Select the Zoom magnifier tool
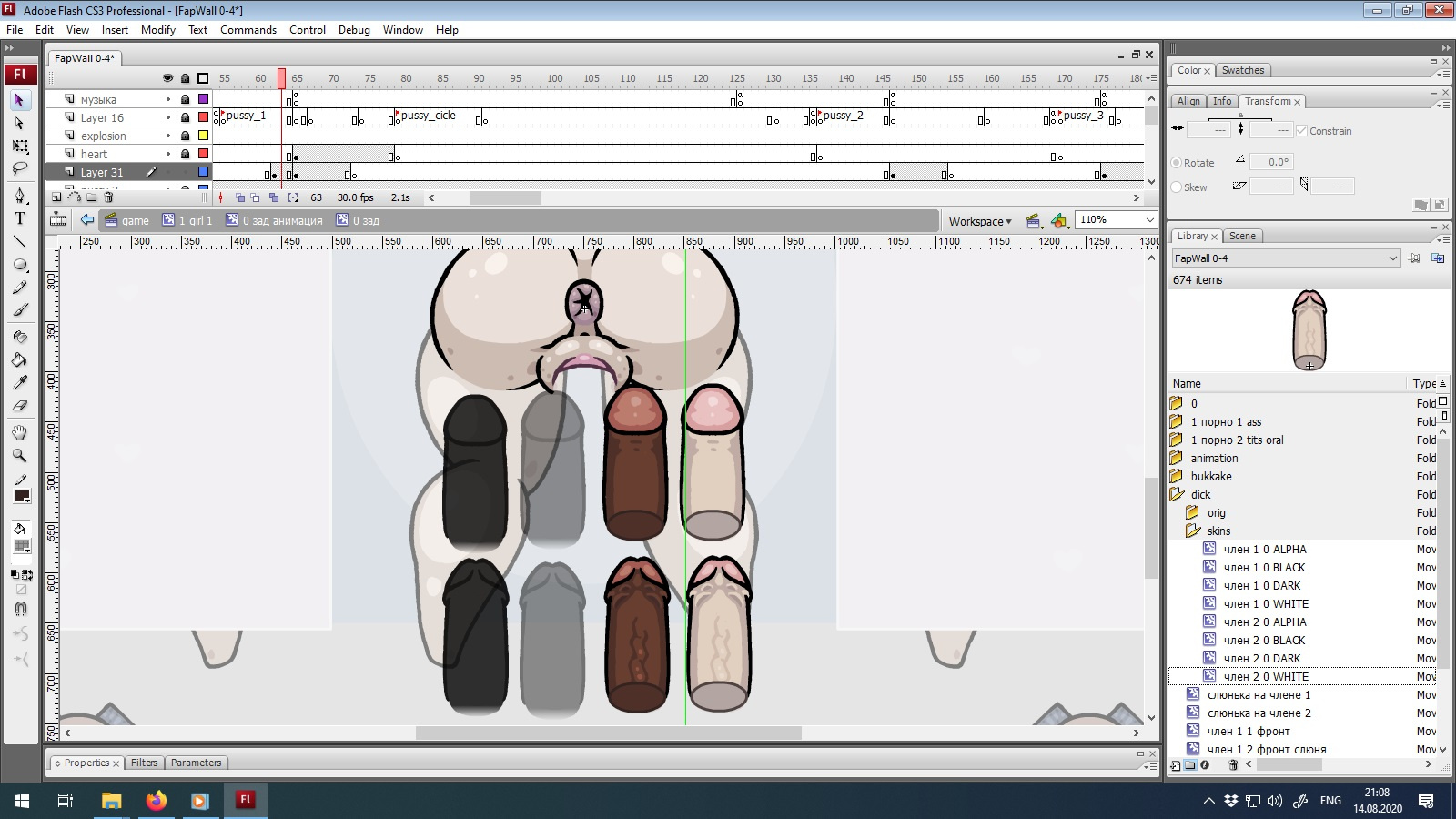The height and width of the screenshot is (819, 1456). (19, 455)
